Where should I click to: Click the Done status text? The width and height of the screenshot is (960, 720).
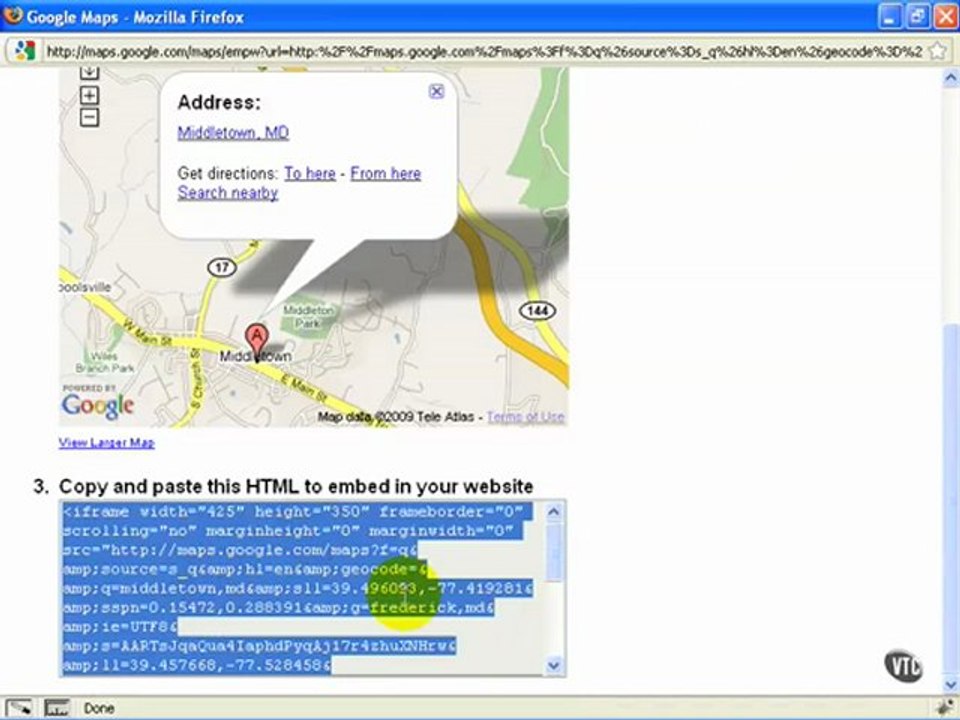pyautogui.click(x=99, y=708)
